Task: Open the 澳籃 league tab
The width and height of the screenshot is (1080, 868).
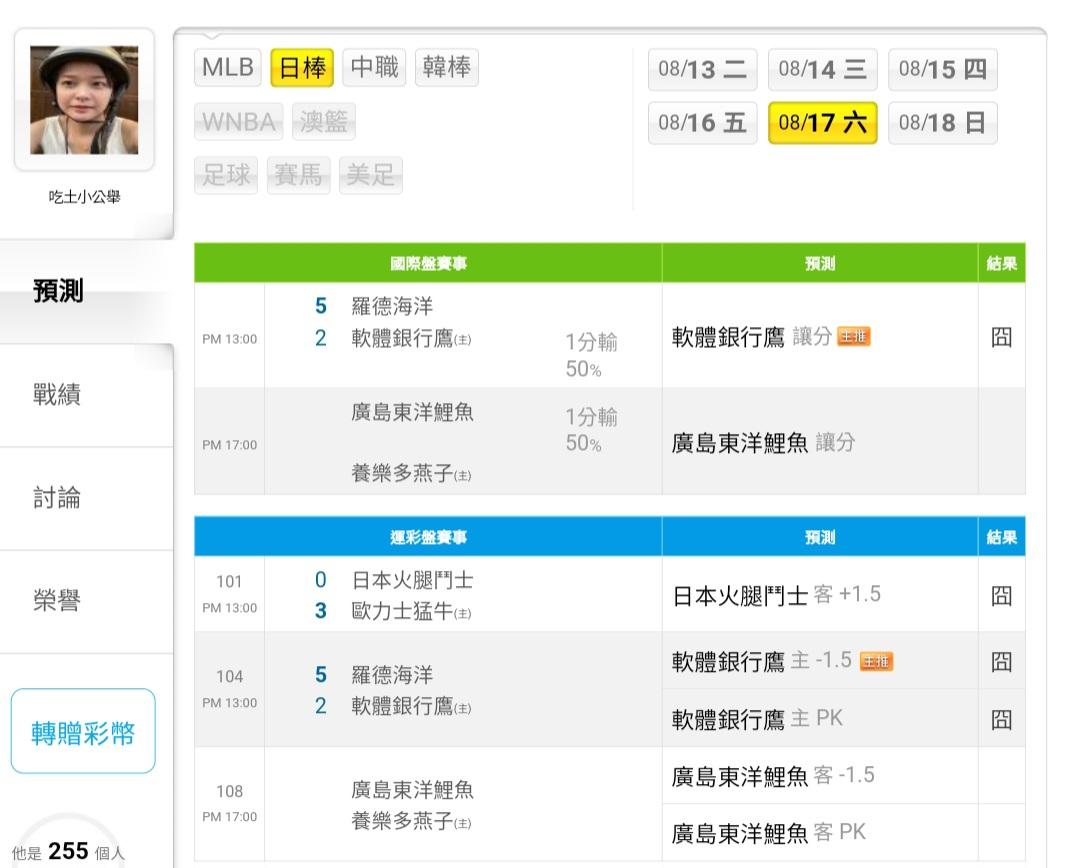Action: [324, 121]
